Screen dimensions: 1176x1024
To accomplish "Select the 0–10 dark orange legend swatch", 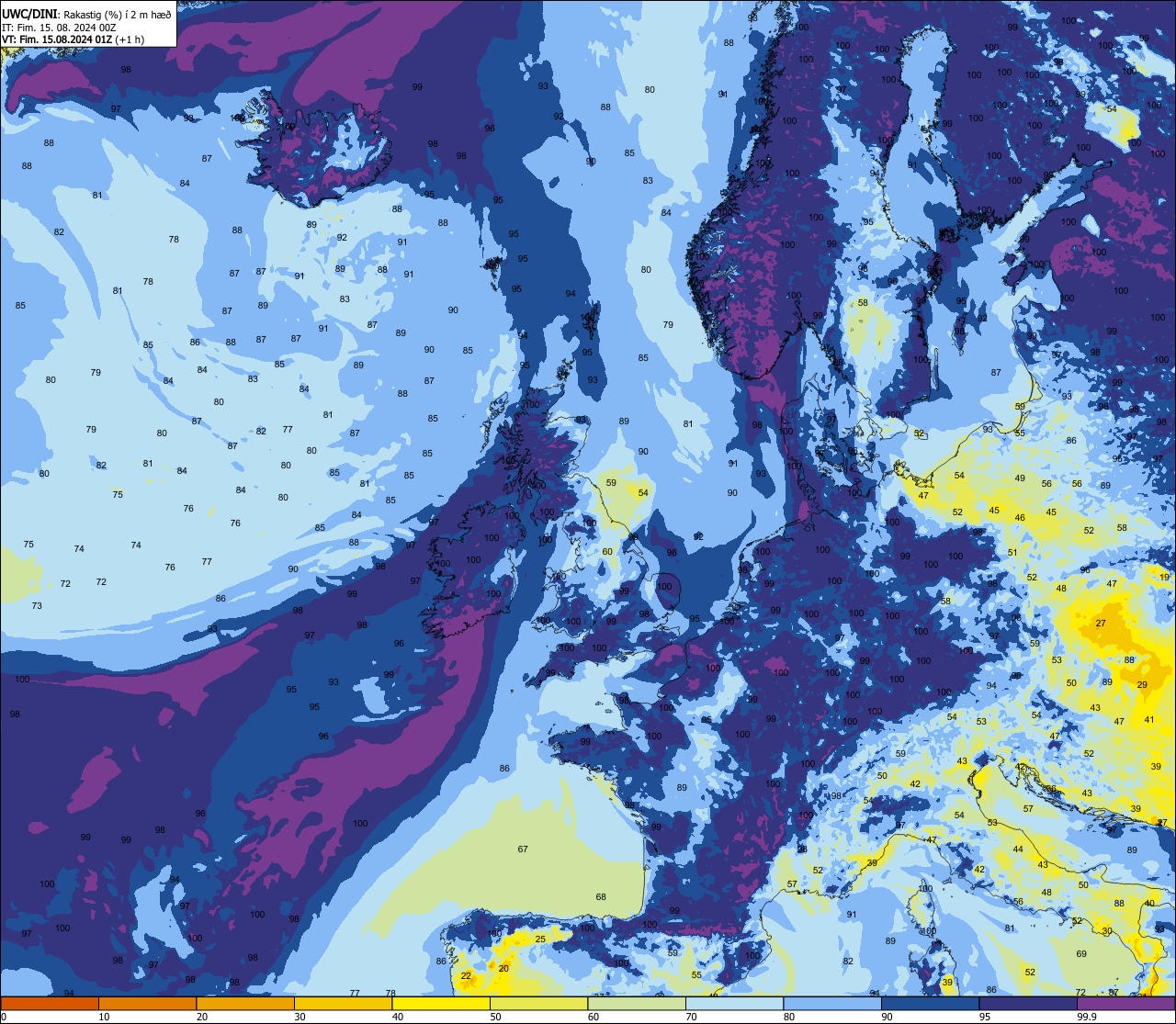I will pyautogui.click(x=50, y=1003).
